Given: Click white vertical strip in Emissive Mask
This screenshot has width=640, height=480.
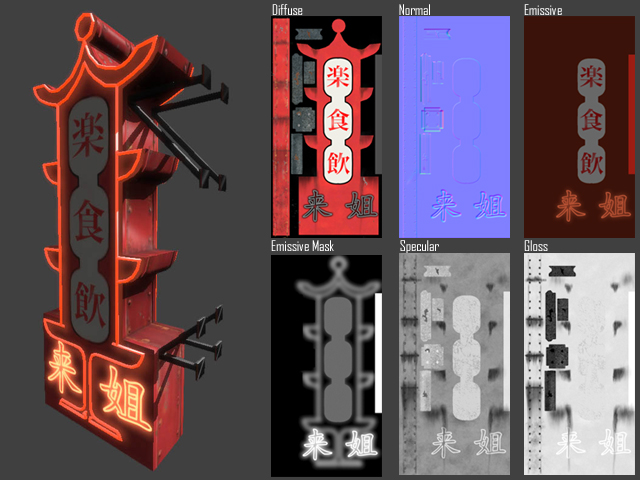Looking at the screenshot, I should [377, 352].
